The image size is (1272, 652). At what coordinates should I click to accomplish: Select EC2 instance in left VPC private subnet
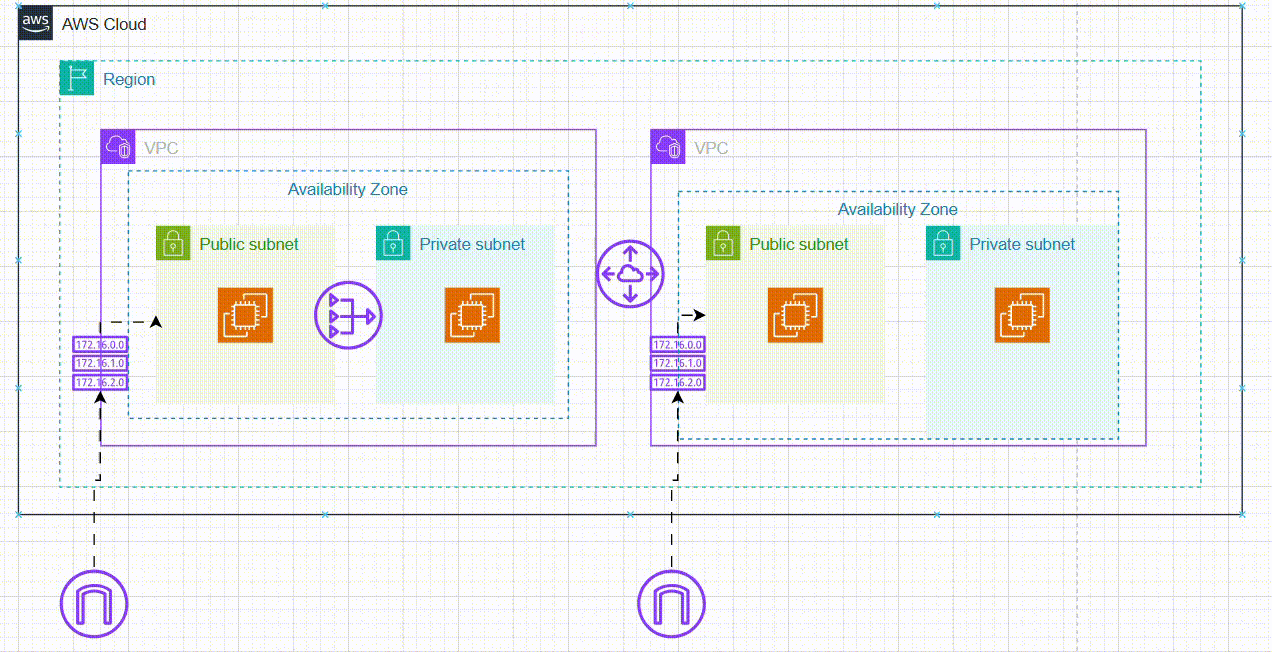click(472, 316)
